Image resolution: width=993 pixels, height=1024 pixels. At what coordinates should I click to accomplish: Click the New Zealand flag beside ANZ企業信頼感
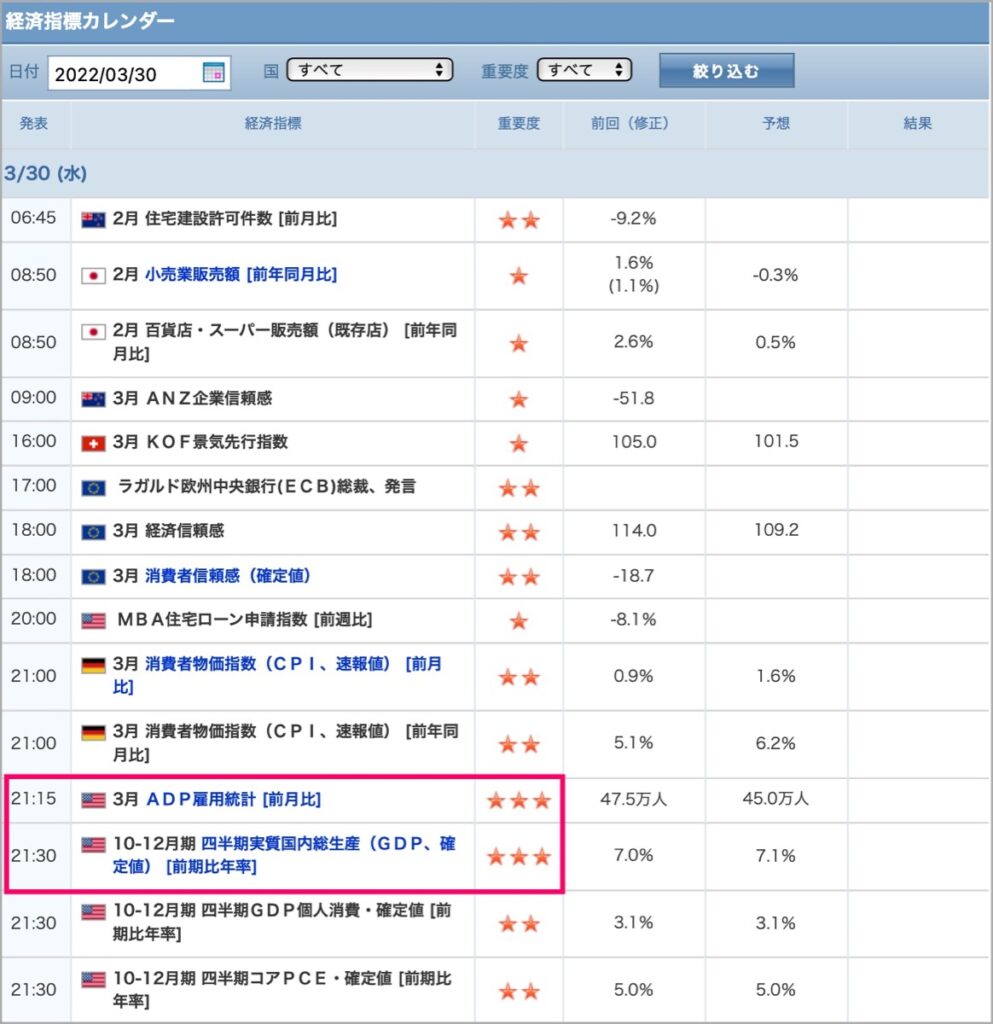(93, 399)
